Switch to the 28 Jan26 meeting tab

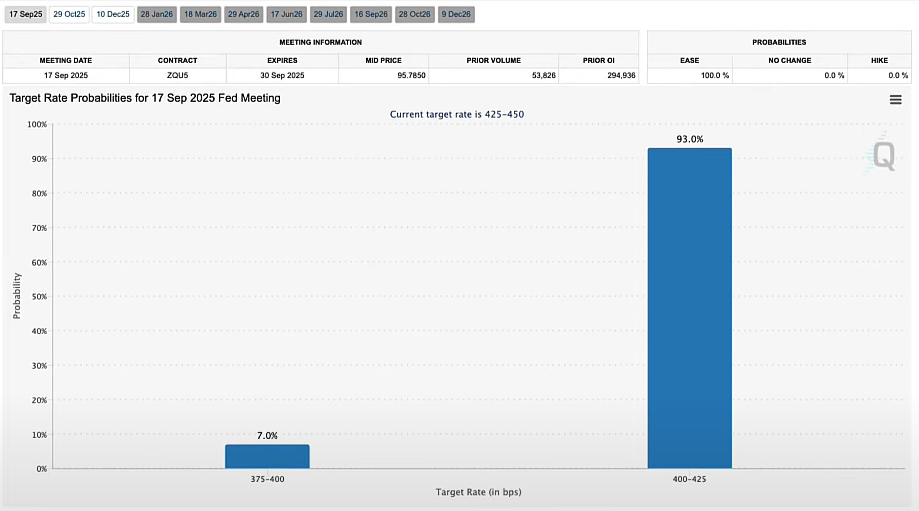pos(156,14)
